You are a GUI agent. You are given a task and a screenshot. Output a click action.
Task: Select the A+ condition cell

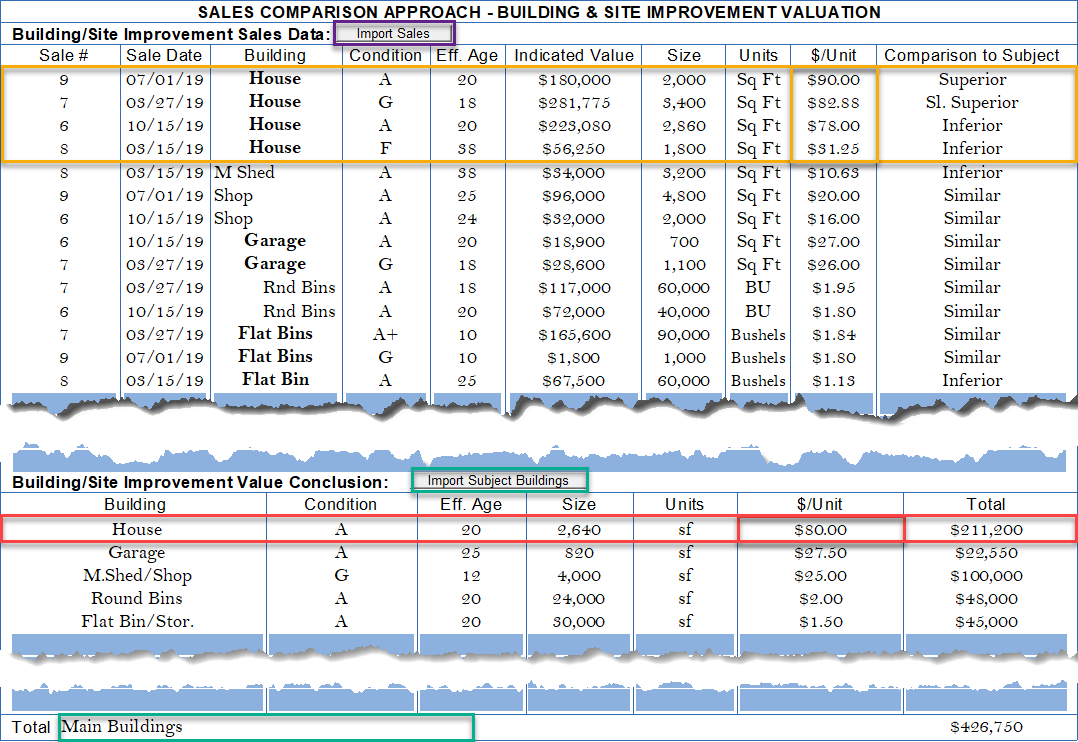[385, 334]
